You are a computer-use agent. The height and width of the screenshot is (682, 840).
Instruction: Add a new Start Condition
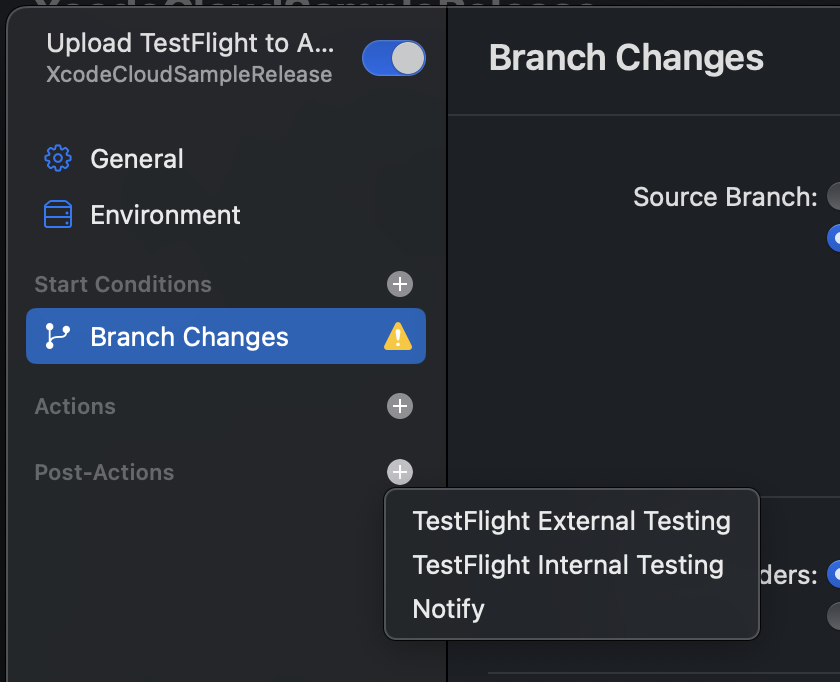pos(400,284)
